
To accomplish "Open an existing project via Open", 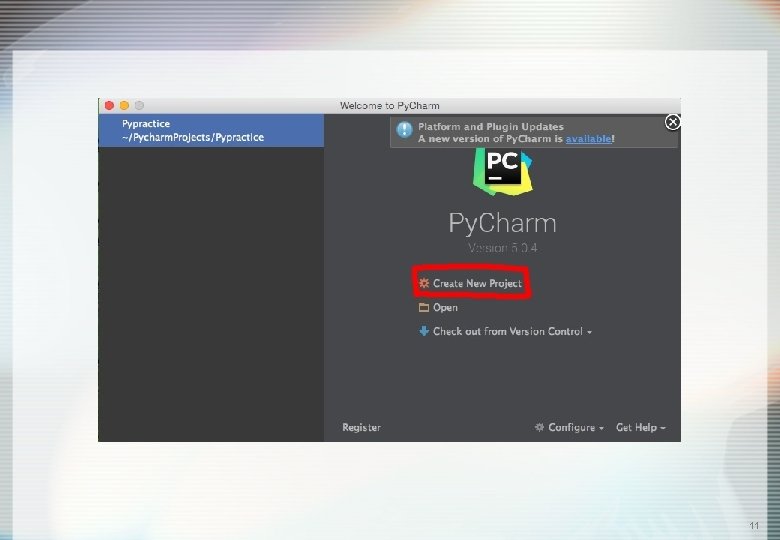I will click(445, 308).
